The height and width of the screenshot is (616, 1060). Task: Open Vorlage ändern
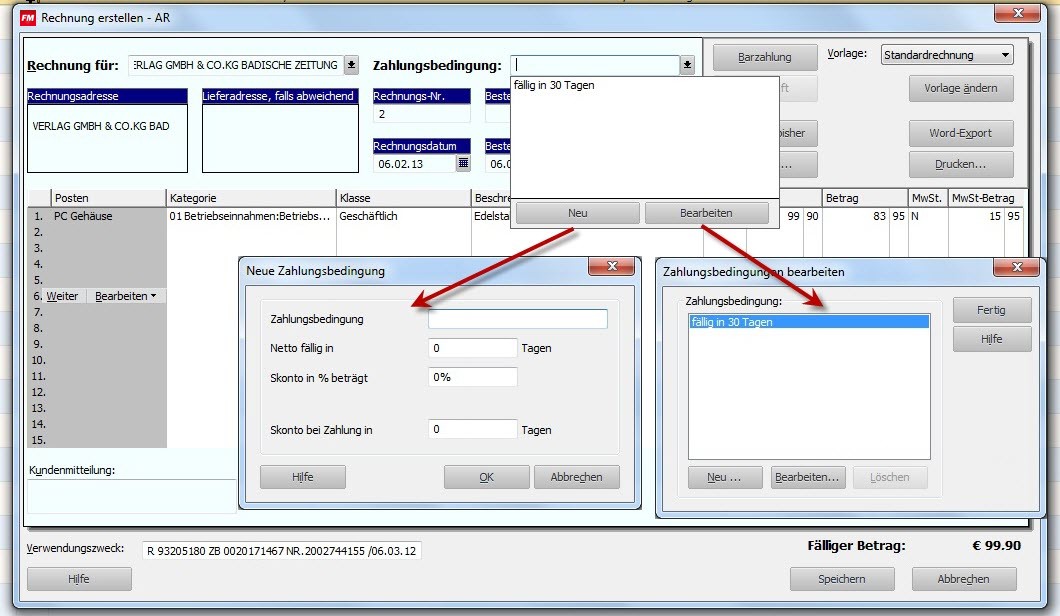point(960,88)
